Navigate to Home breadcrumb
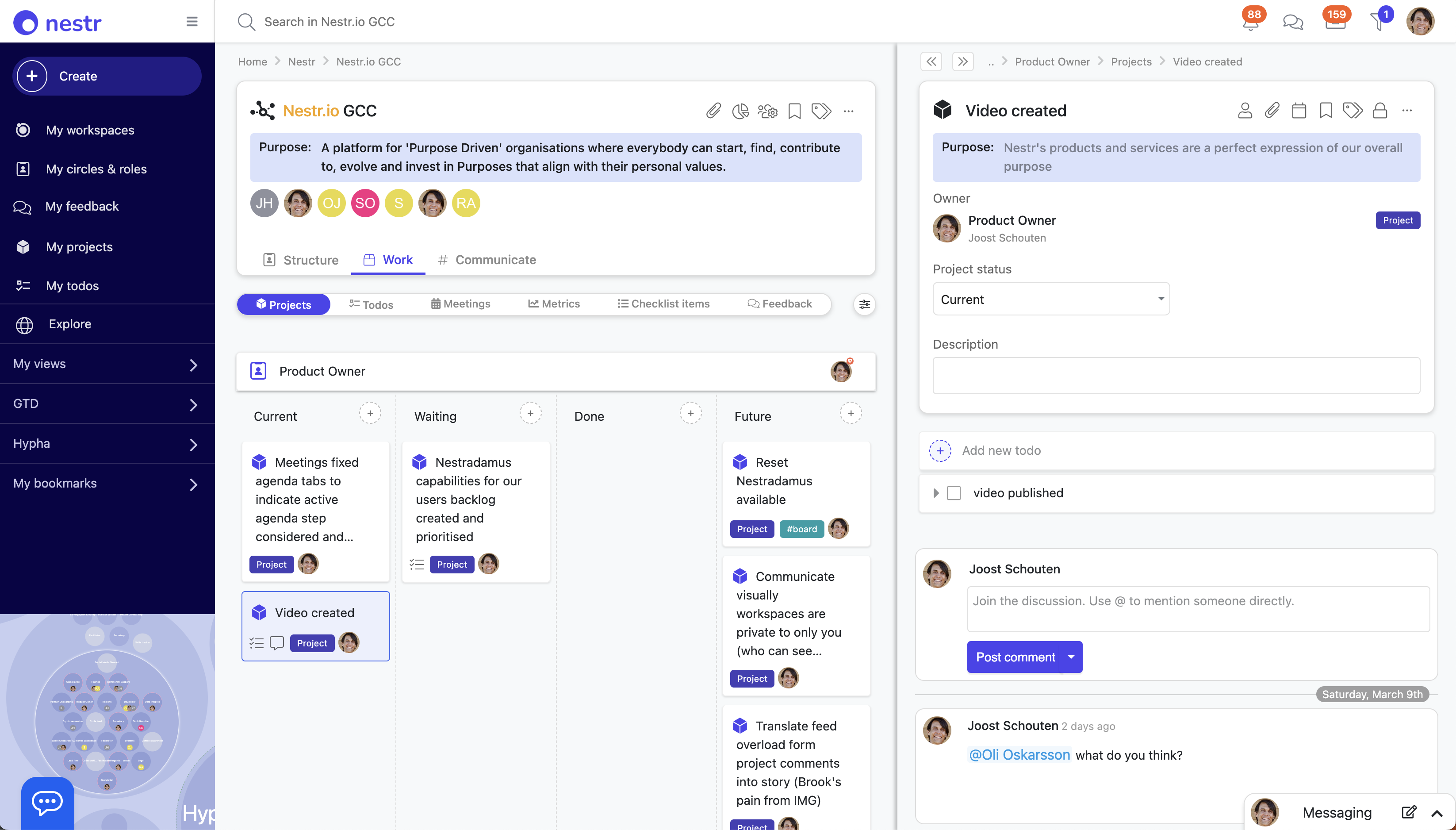The width and height of the screenshot is (1456, 830). tap(253, 61)
